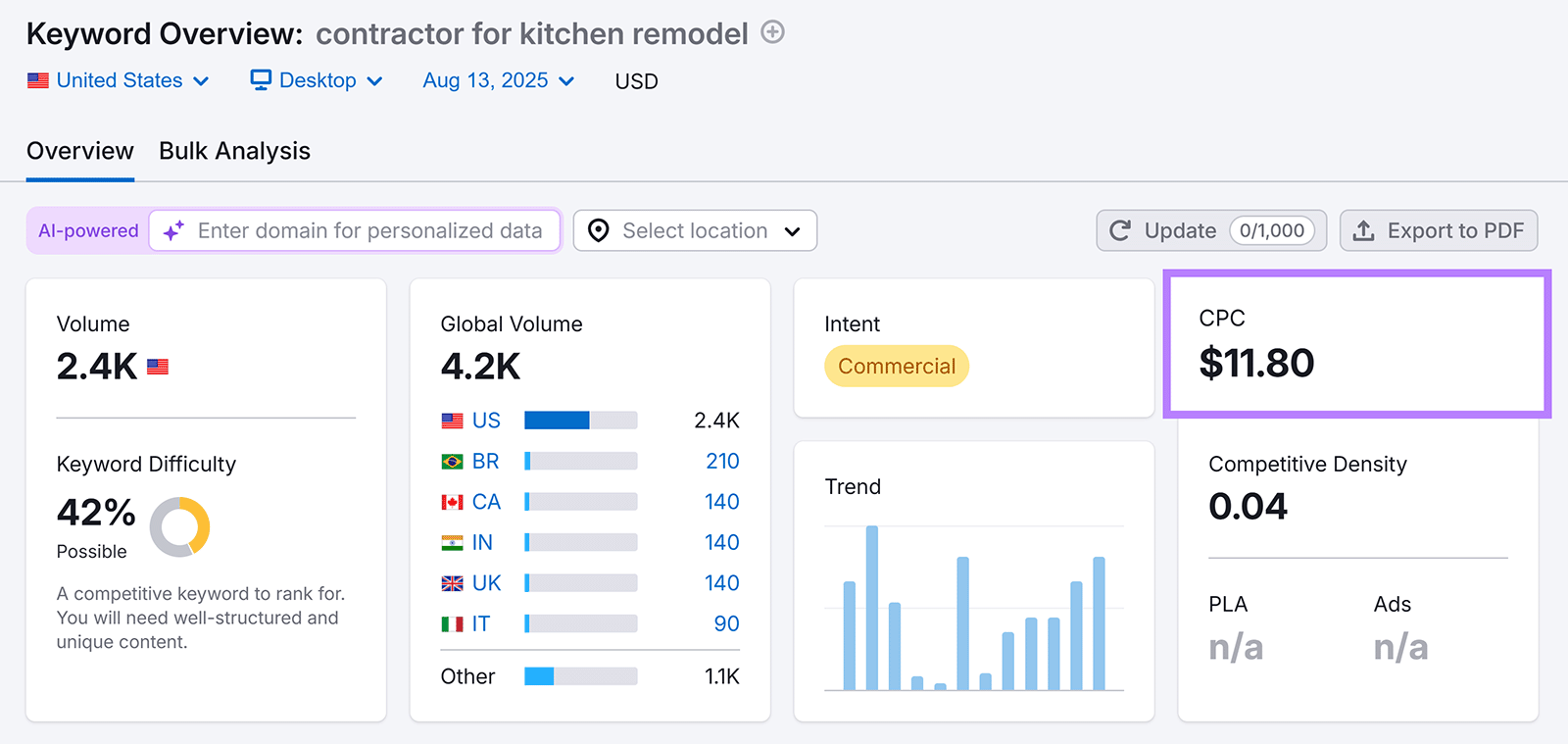The image size is (1568, 744).
Task: Open the Aug 13, 2025 date dropdown
Action: [498, 80]
